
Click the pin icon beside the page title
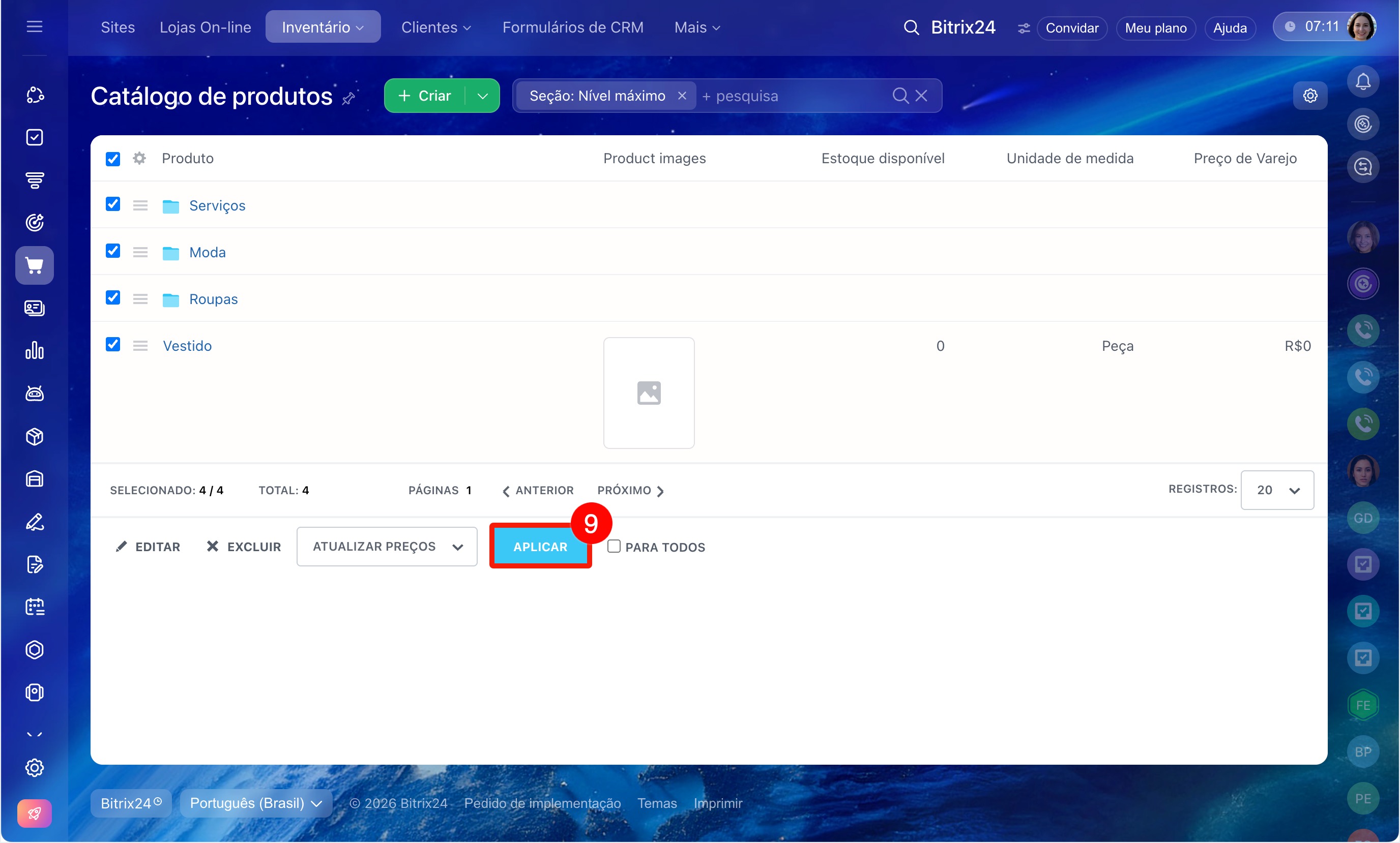[349, 98]
